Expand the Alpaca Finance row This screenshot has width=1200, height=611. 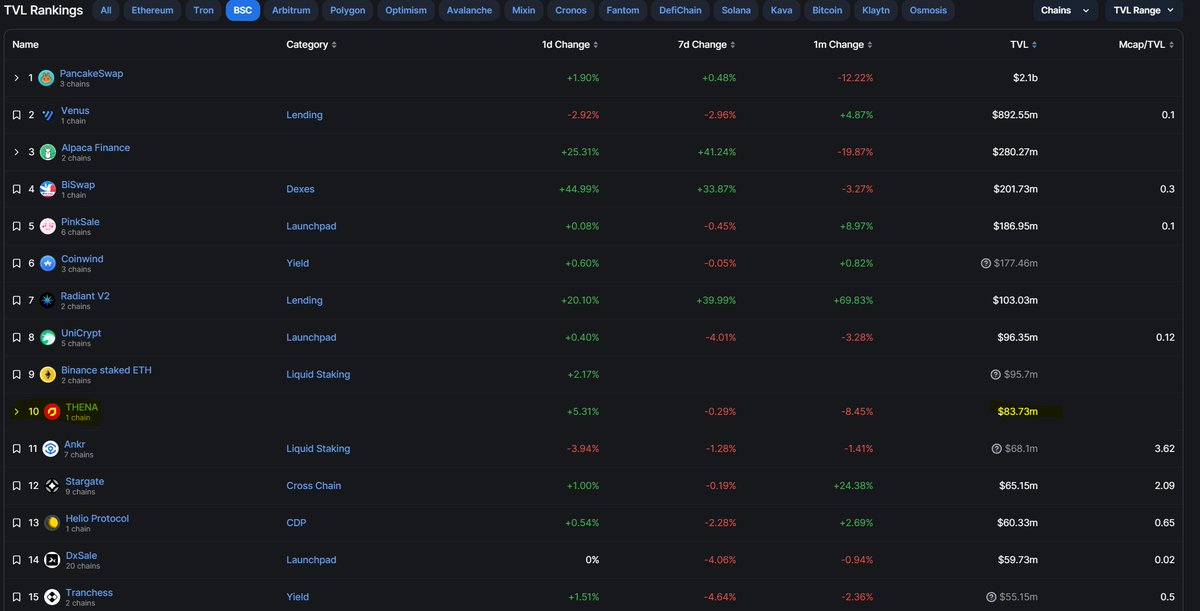[x=16, y=152]
